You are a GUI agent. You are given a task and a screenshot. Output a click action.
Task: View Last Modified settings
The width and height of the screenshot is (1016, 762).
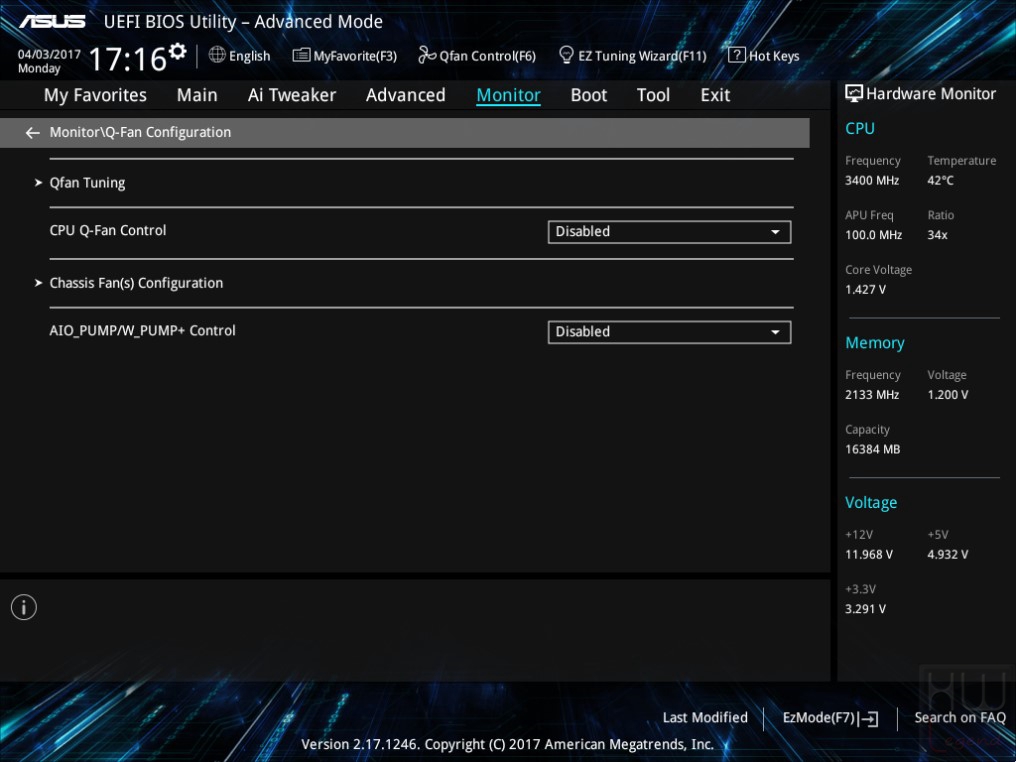tap(705, 717)
